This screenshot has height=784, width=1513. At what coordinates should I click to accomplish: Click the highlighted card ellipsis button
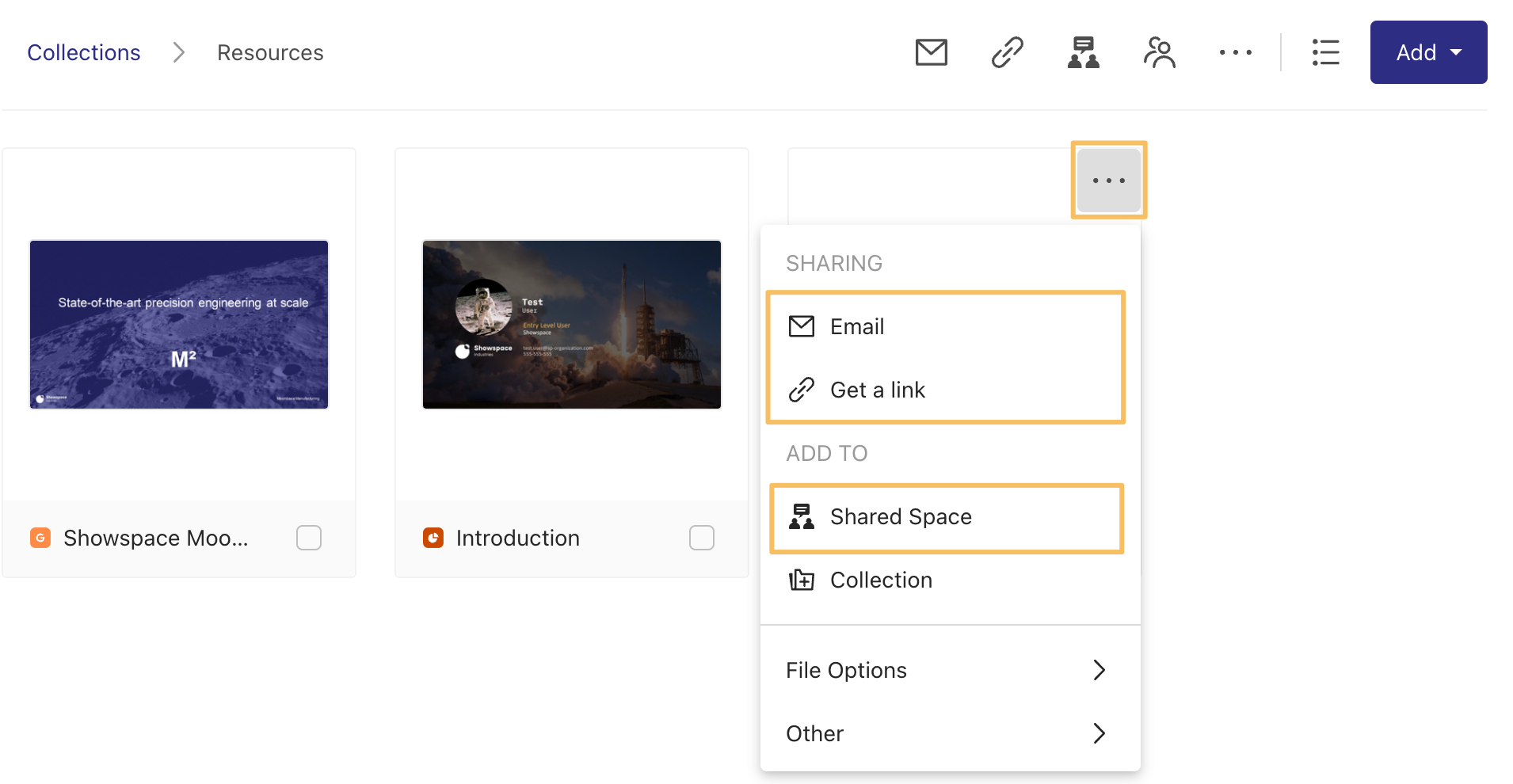[x=1108, y=181]
